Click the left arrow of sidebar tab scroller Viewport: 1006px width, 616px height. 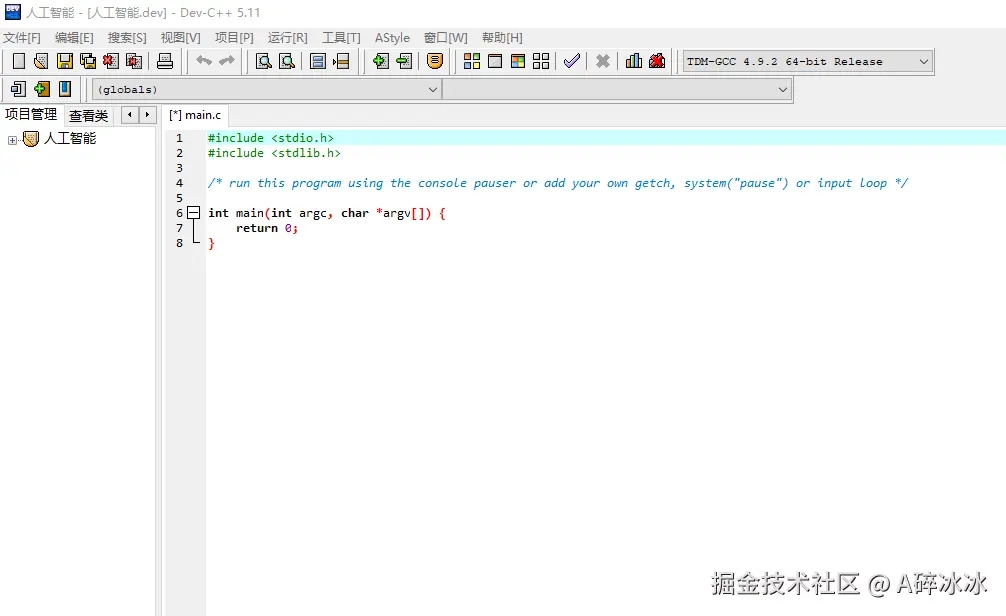130,115
